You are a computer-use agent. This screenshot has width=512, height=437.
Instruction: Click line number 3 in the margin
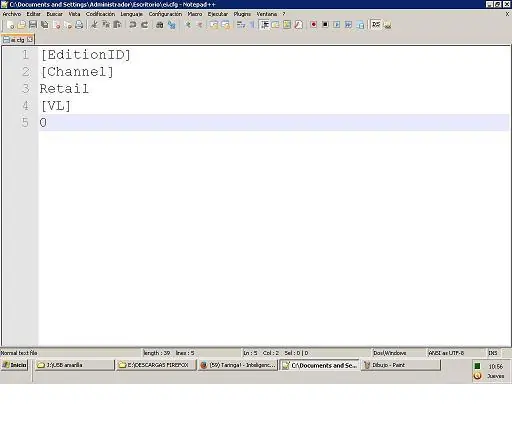click(x=25, y=89)
